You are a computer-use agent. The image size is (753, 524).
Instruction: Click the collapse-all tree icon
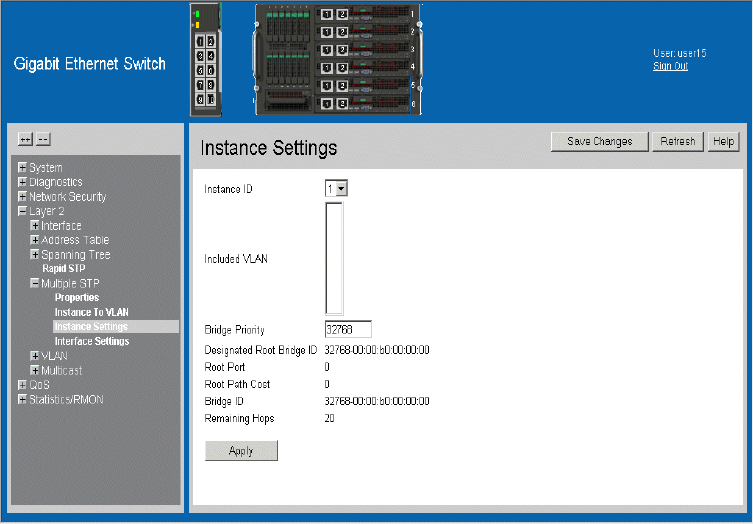coord(43,139)
